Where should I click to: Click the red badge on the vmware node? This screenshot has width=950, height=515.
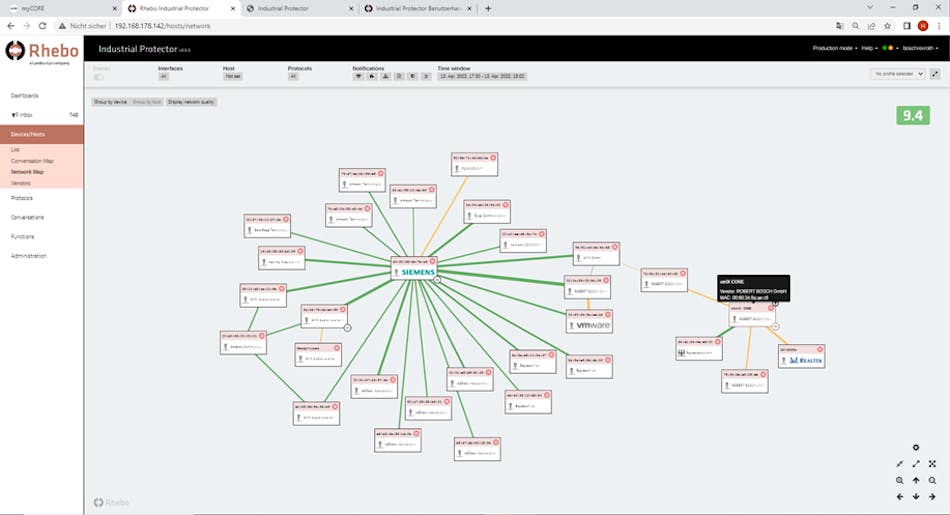[x=608, y=314]
